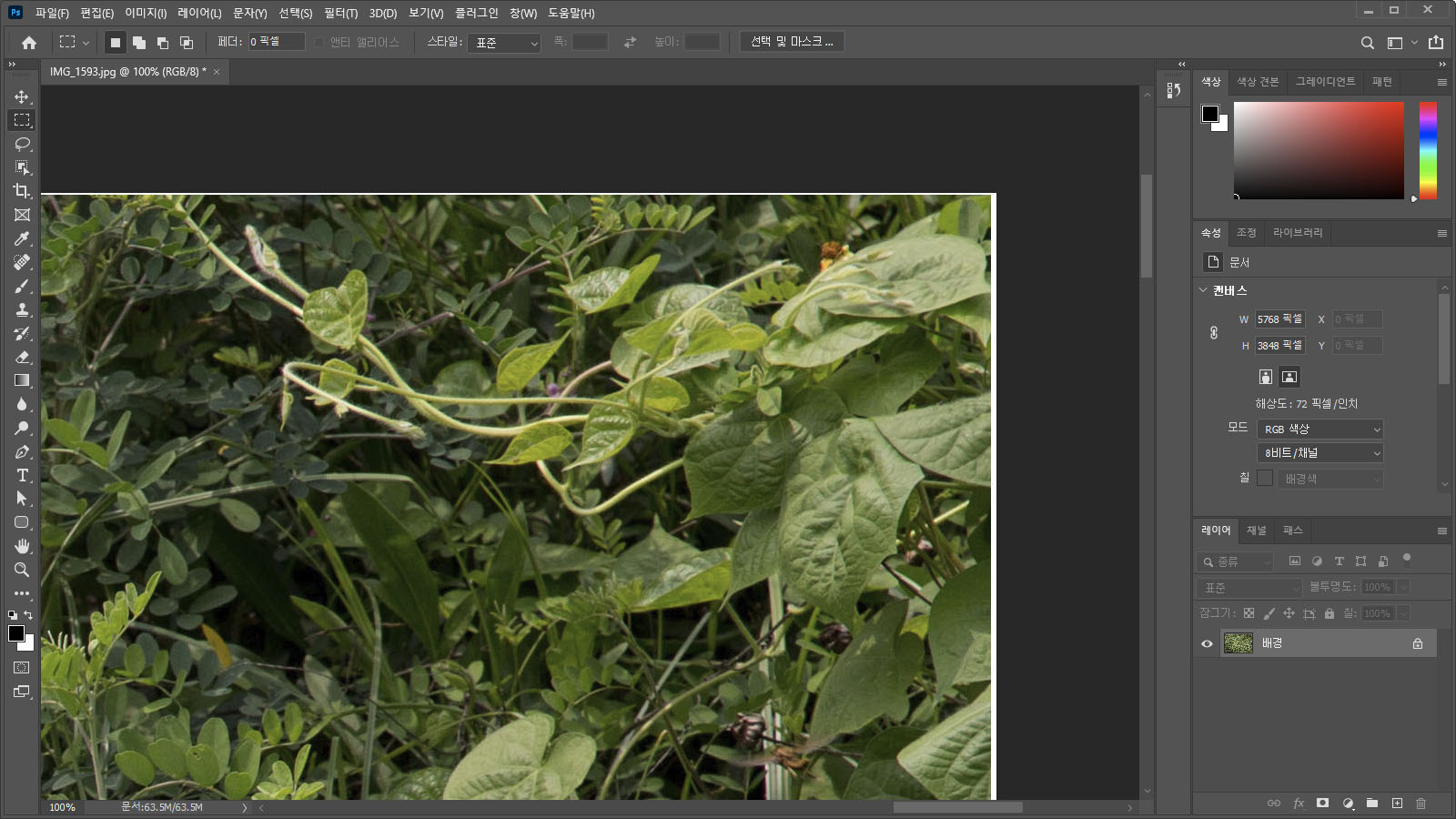Select the Eyedropper tool
This screenshot has height=819, width=1456.
pos(22,238)
